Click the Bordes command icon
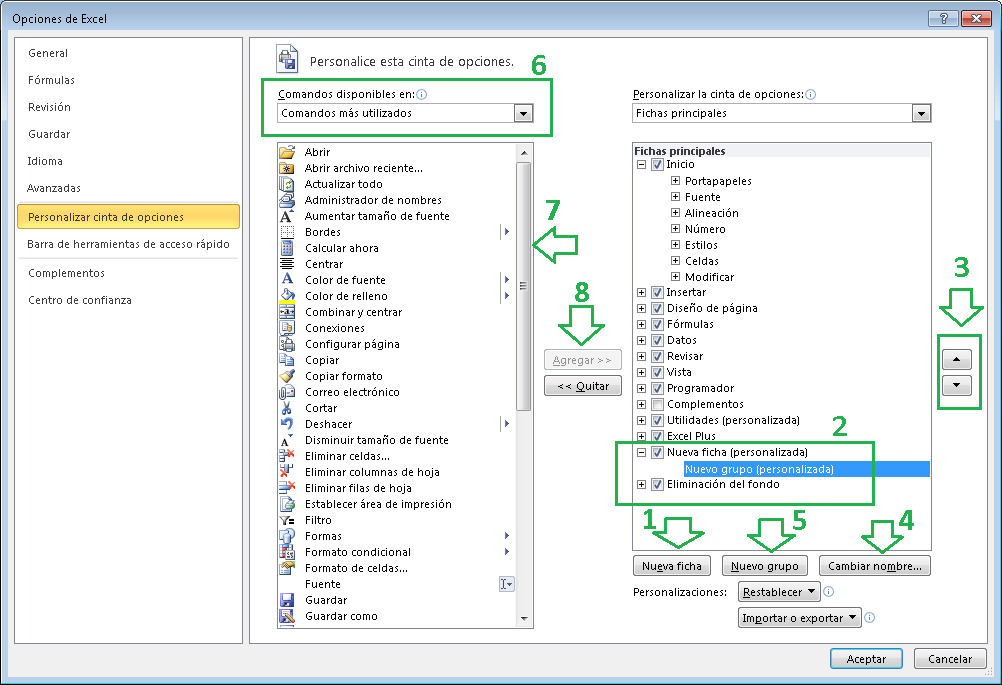 tap(287, 232)
